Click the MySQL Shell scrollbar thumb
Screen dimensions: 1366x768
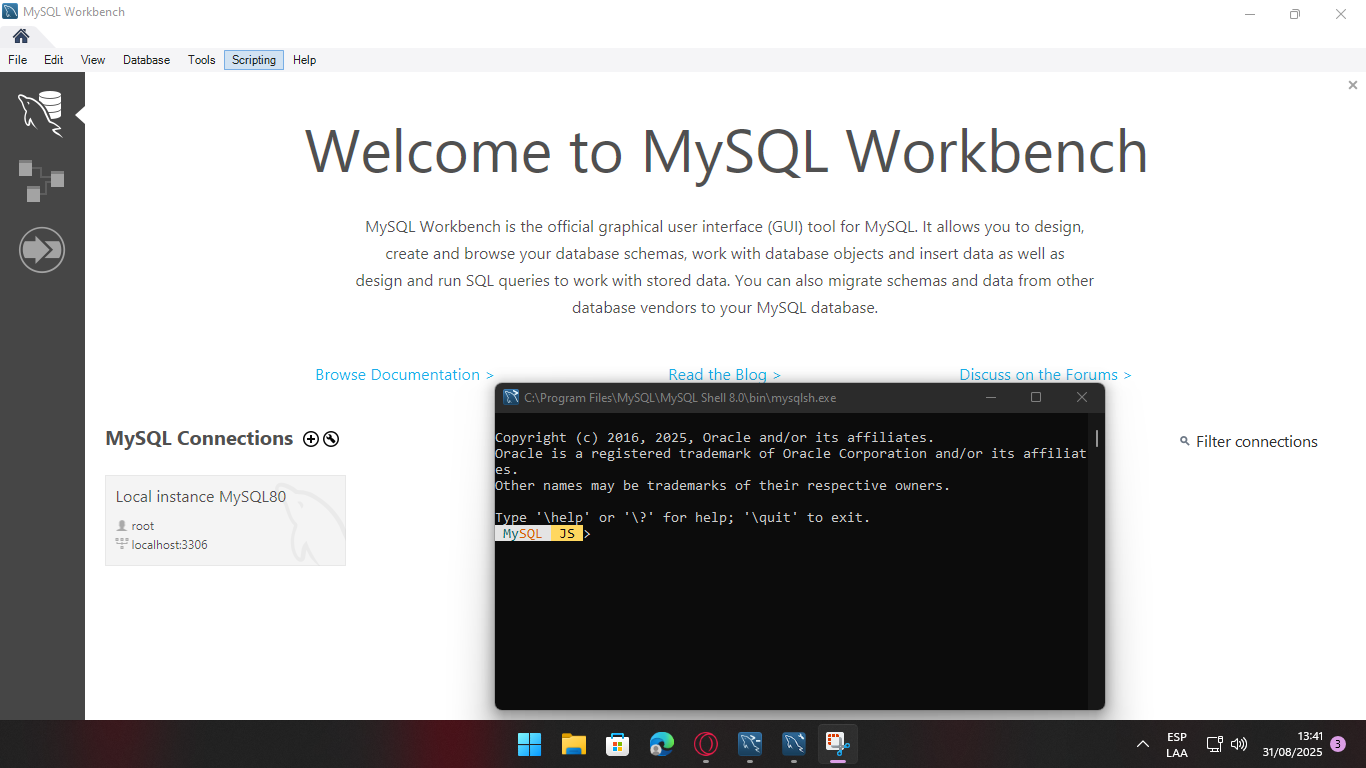click(x=1097, y=438)
